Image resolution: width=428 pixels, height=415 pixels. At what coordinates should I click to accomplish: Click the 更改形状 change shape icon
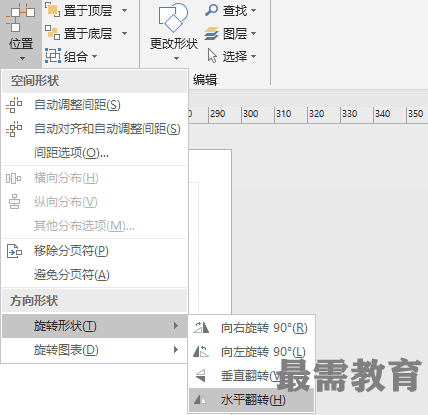tap(173, 18)
